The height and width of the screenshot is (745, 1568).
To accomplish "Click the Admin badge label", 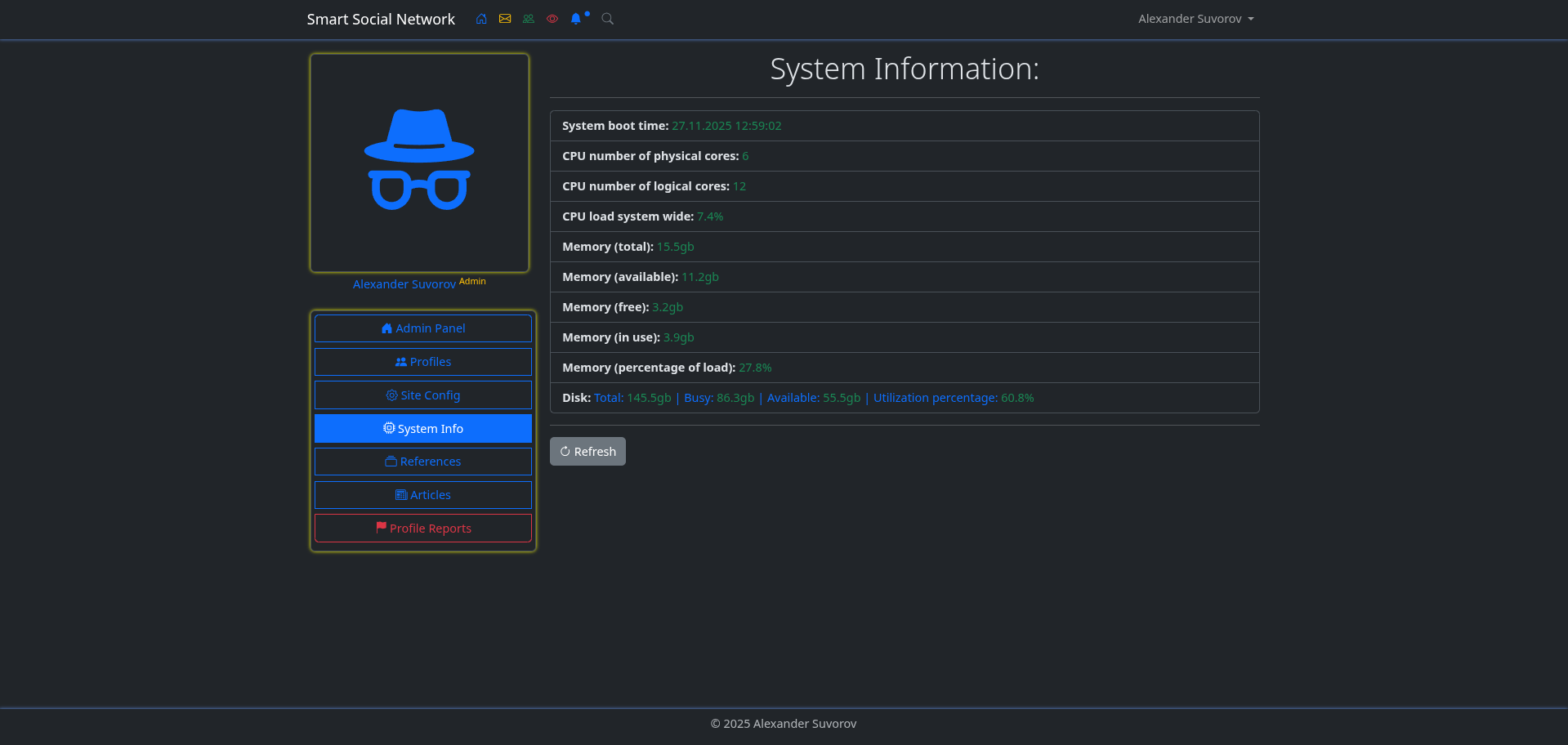I will 472,281.
